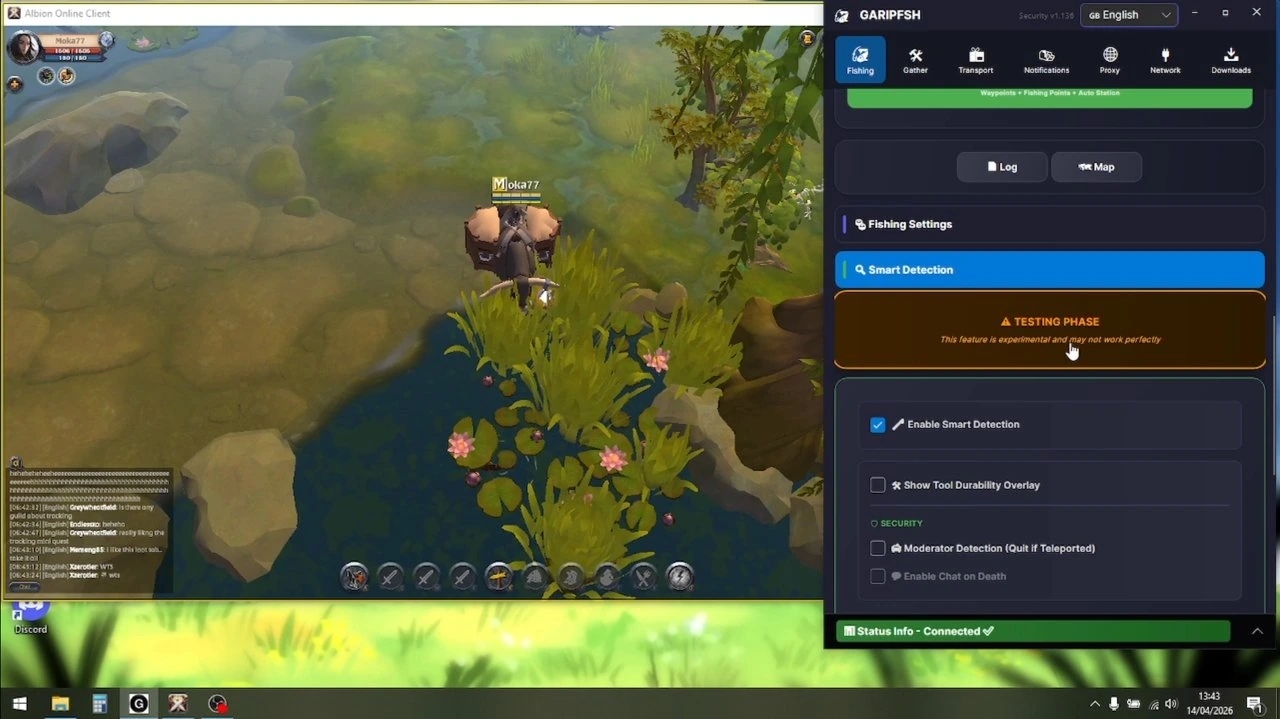Viewport: 1280px width, 719px height.
Task: Activate the second sword skill slot
Action: [426, 576]
